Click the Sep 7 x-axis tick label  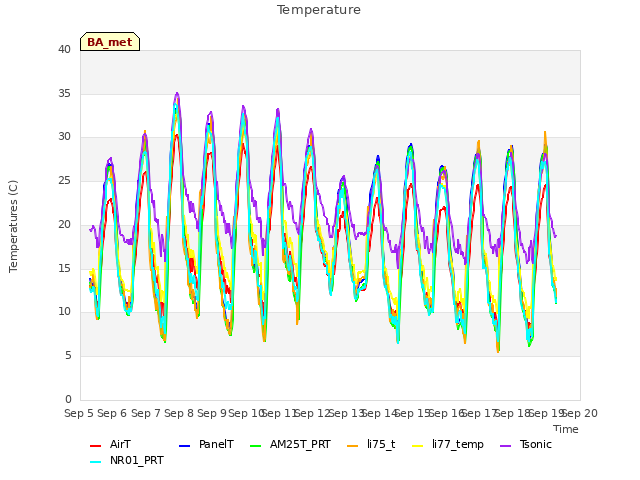tap(146, 413)
